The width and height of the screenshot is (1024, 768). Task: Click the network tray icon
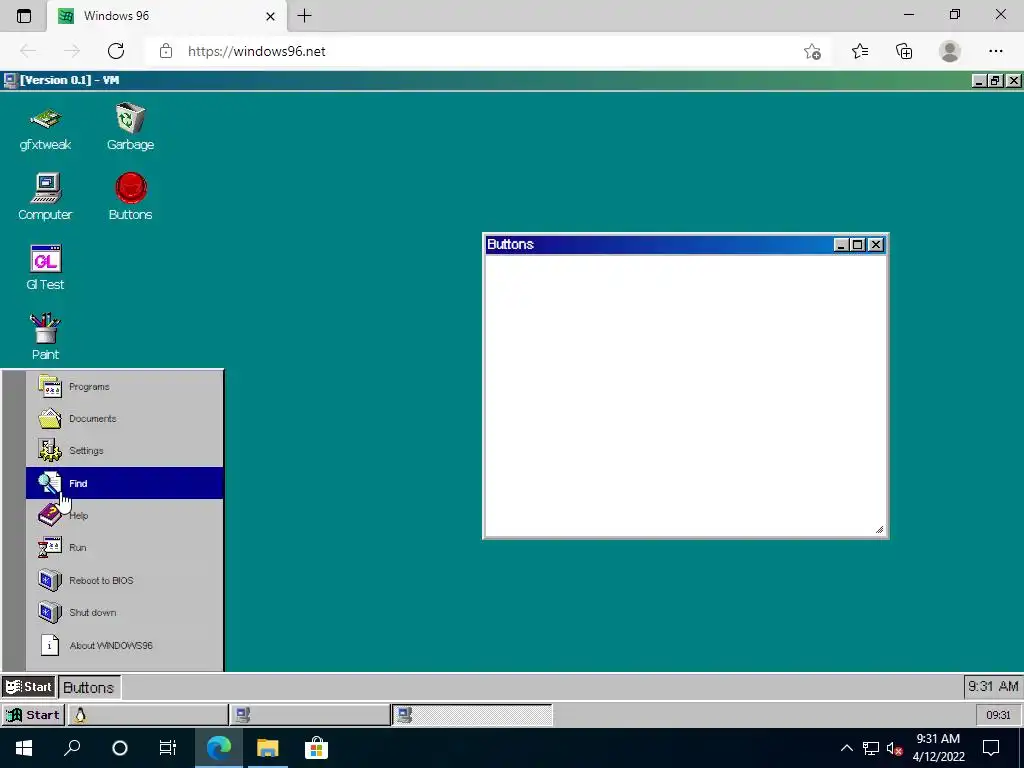pos(871,748)
